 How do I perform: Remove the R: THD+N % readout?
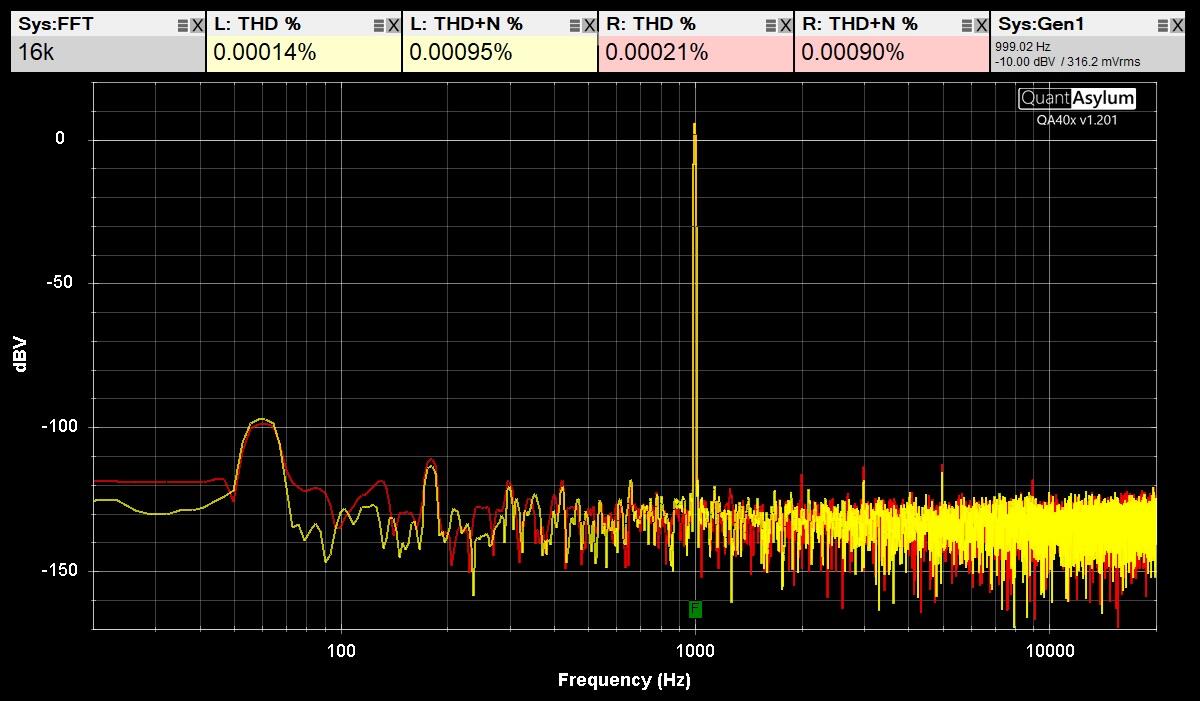[x=981, y=25]
